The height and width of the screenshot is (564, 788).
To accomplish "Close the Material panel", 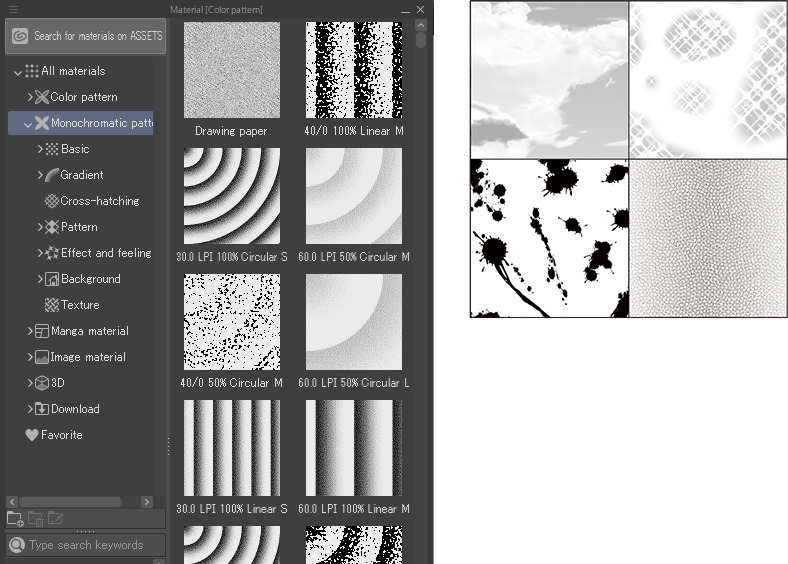I will click(421, 10).
